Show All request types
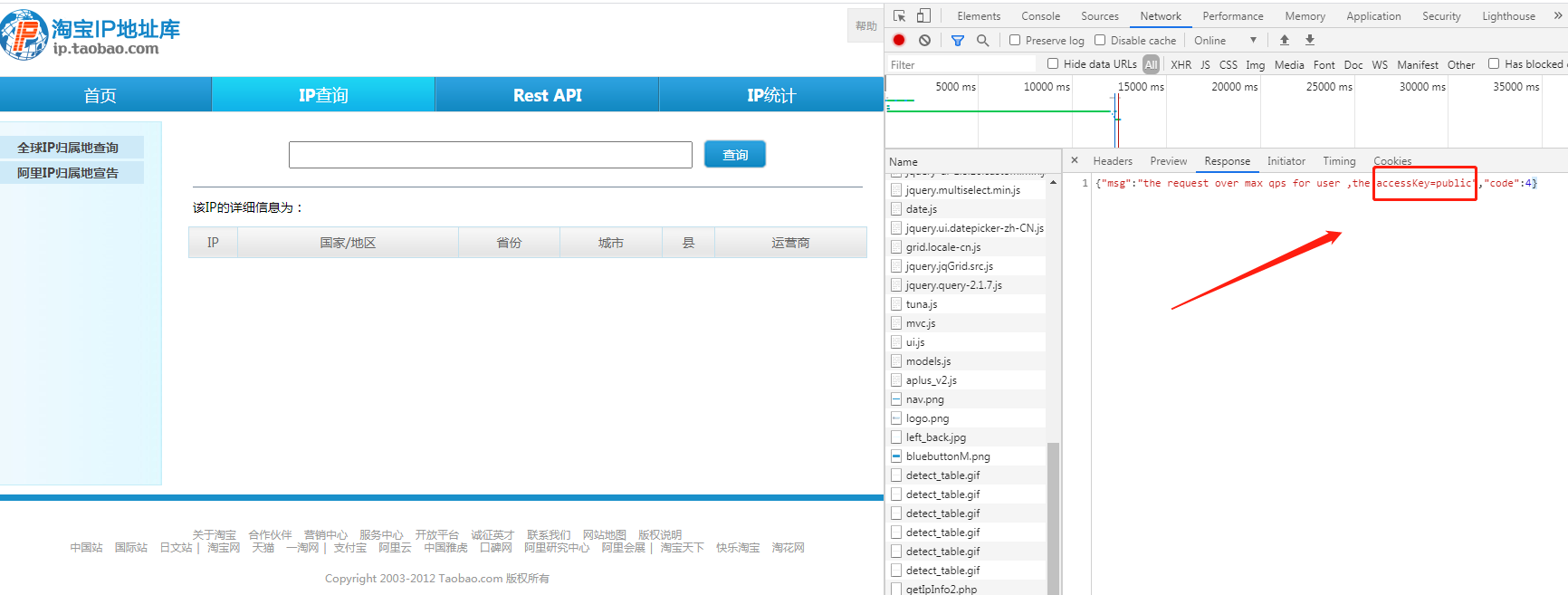 [x=1151, y=64]
